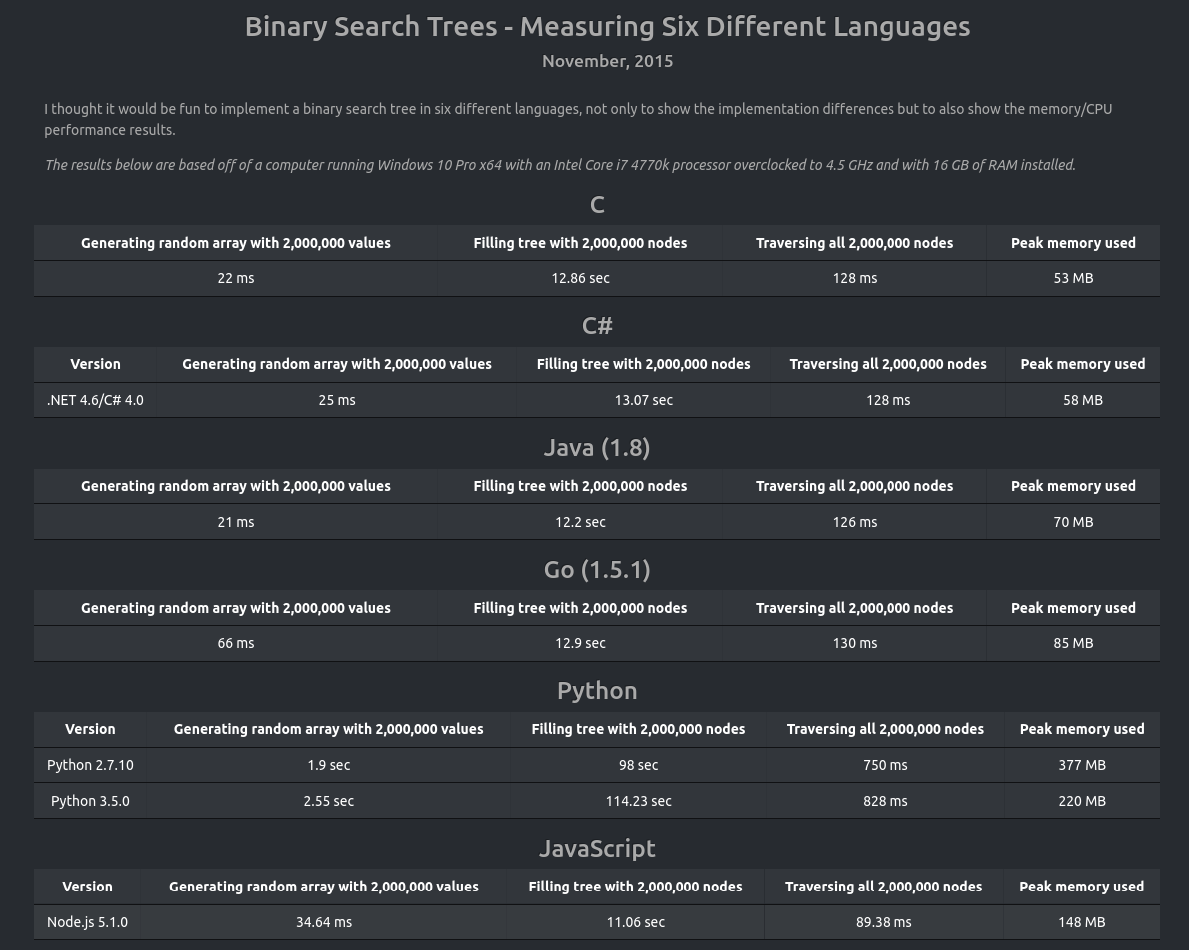The image size is (1189, 951).
Task: Select the .NET 4.6/C# 4.0 version cell
Action: pyautogui.click(x=96, y=400)
